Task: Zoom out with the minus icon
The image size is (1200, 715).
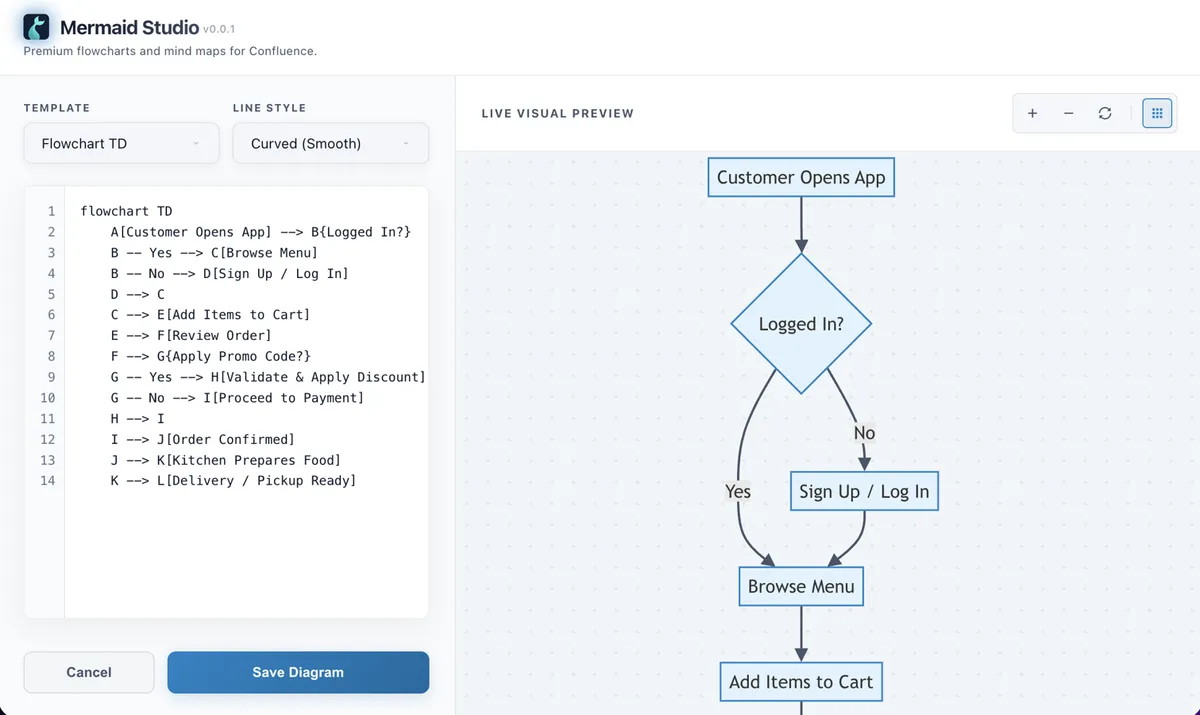Action: (x=1068, y=114)
